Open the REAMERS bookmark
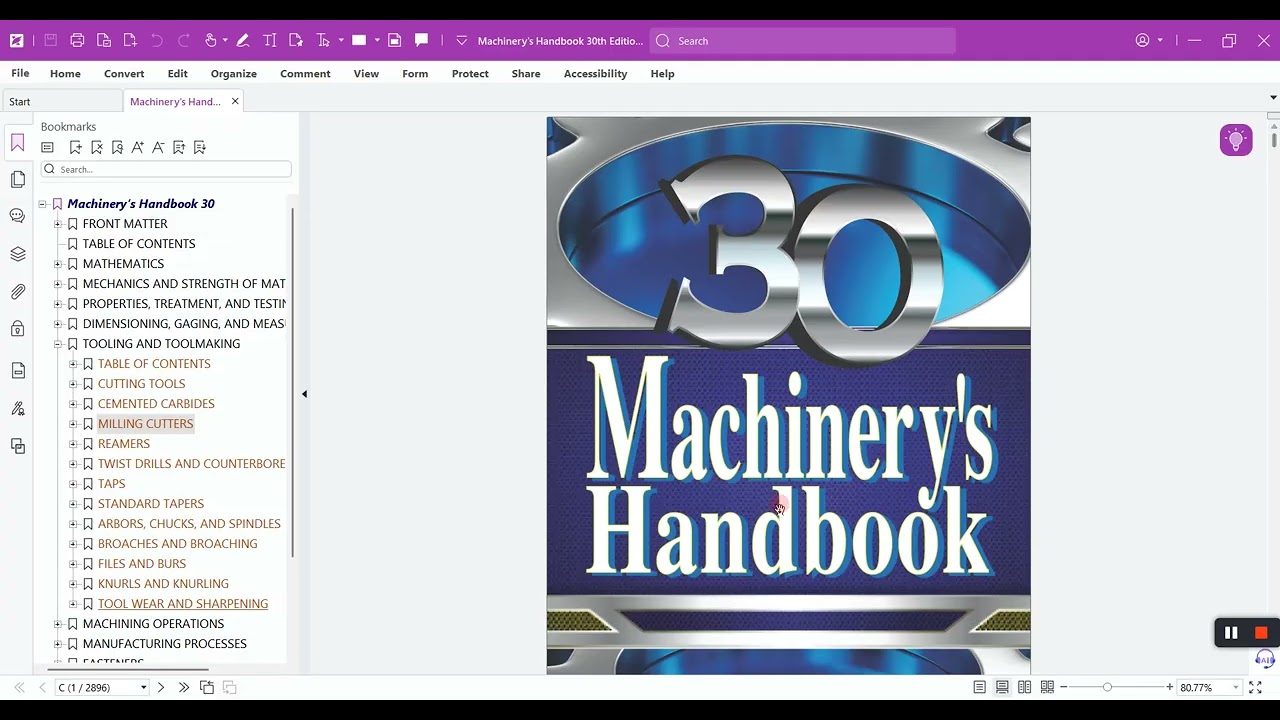1280x720 pixels. [x=124, y=444]
